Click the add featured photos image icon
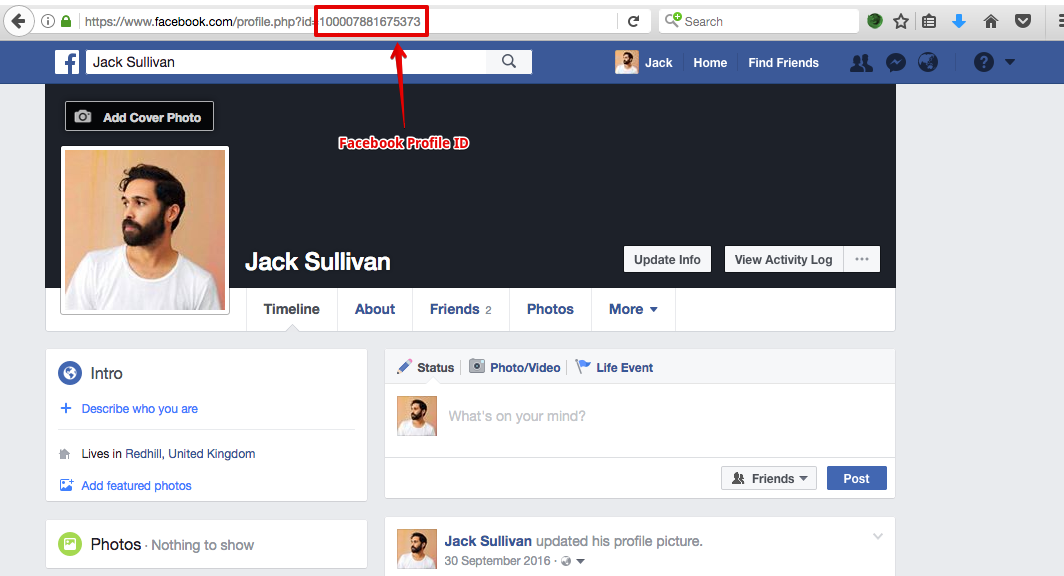 click(x=66, y=484)
